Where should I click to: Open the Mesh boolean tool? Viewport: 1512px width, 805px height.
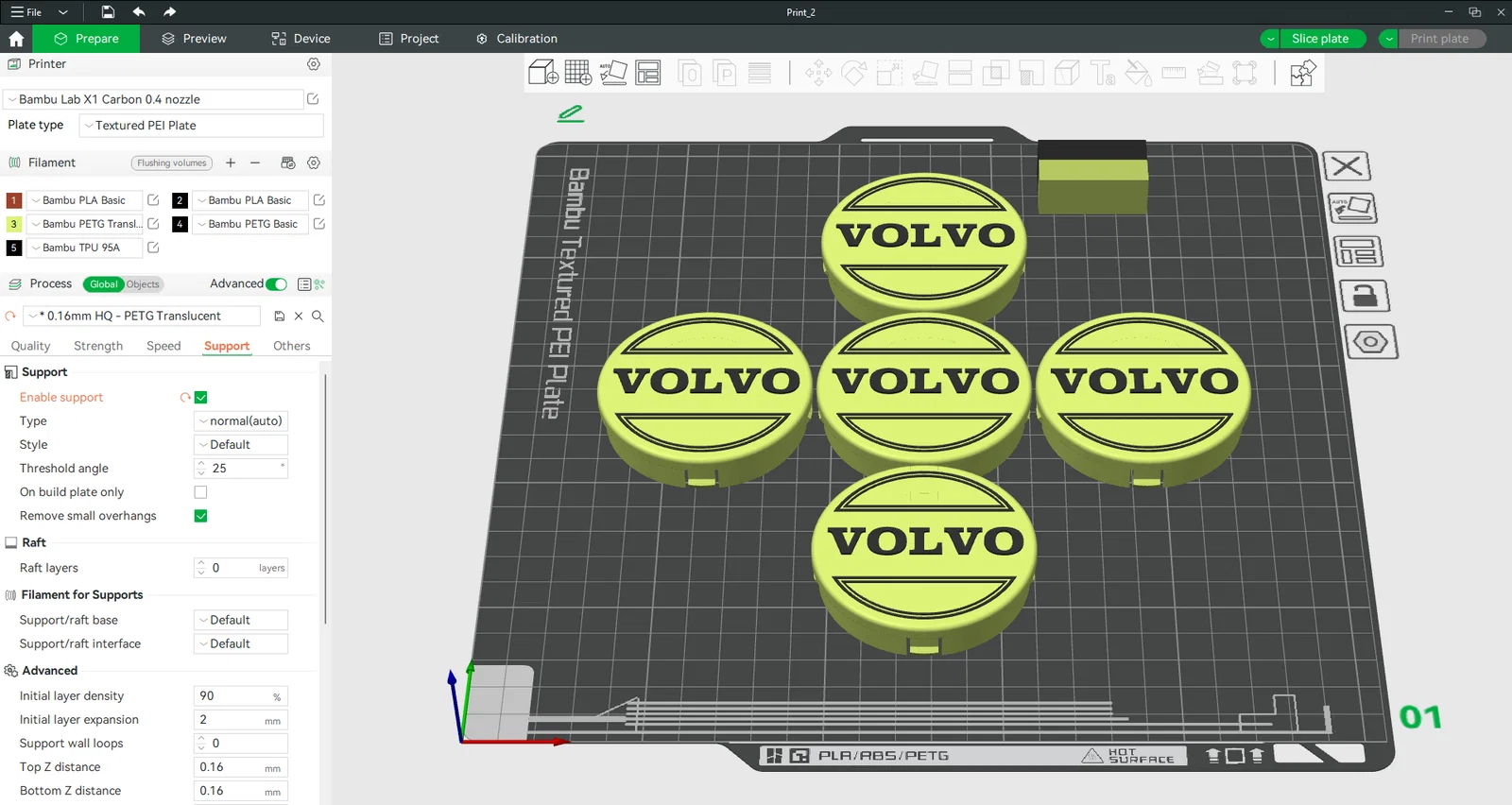click(996, 73)
